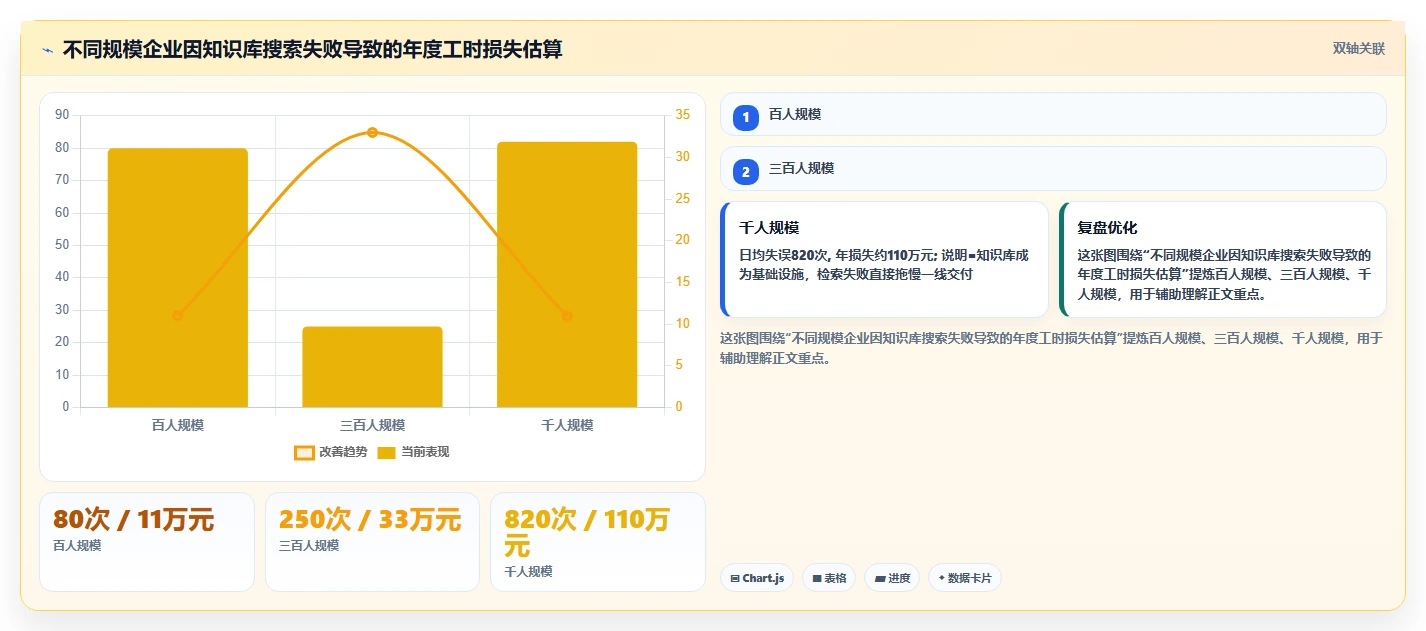The width and height of the screenshot is (1426, 631).
Task: Select the 百人规模 bar in the chart
Action: [178, 278]
